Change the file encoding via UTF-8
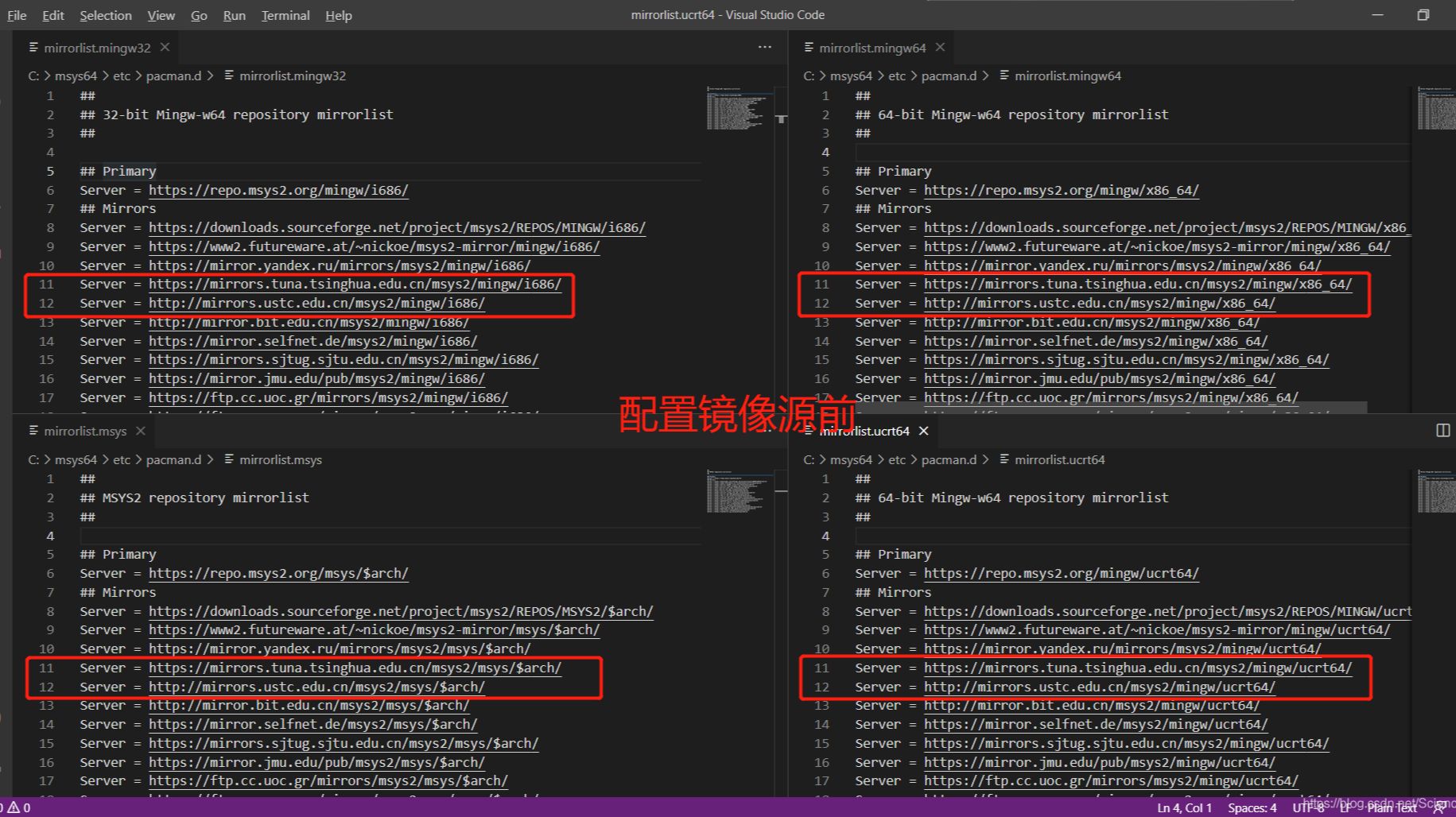Screen dimensions: 1456x817 tap(1308, 807)
